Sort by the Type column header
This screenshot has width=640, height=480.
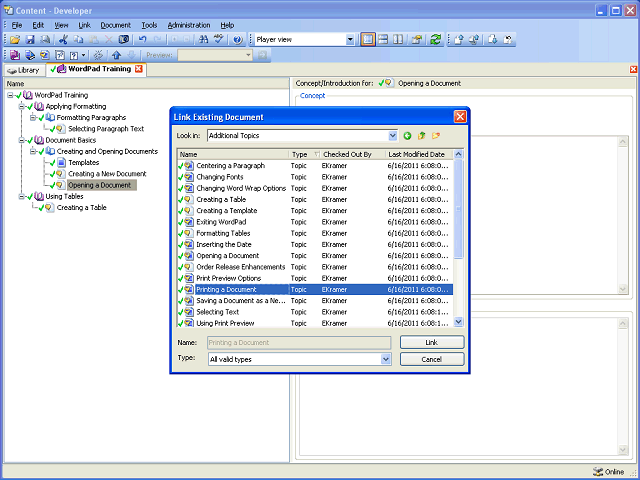(x=304, y=154)
